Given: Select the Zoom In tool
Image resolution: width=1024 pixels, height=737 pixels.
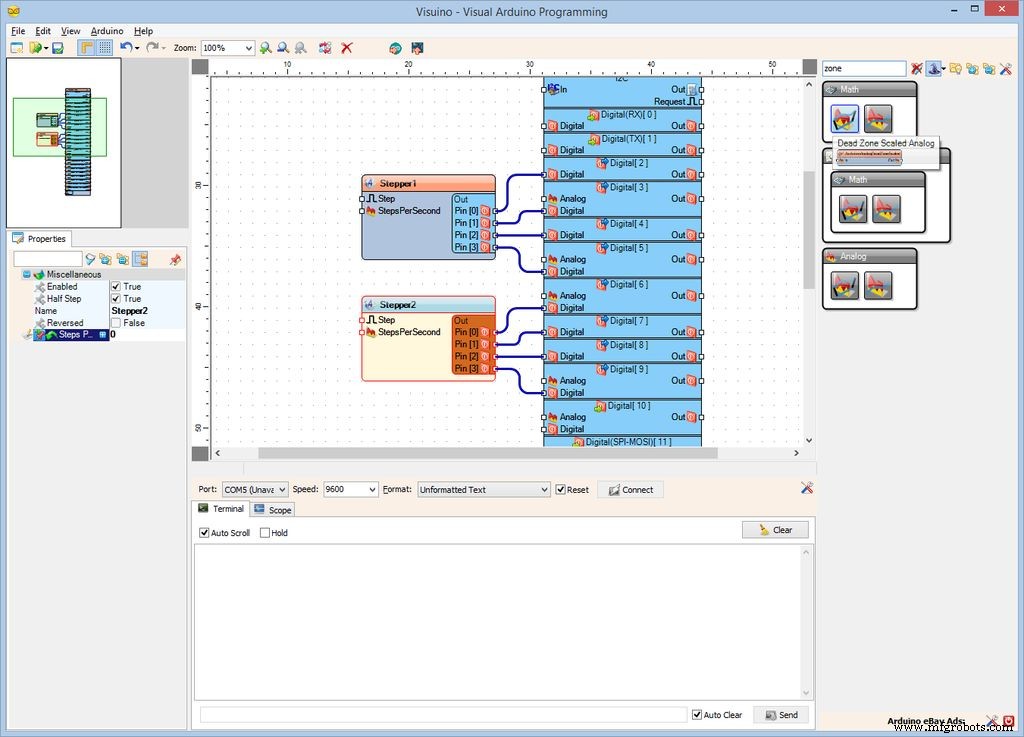Looking at the screenshot, I should click(265, 48).
